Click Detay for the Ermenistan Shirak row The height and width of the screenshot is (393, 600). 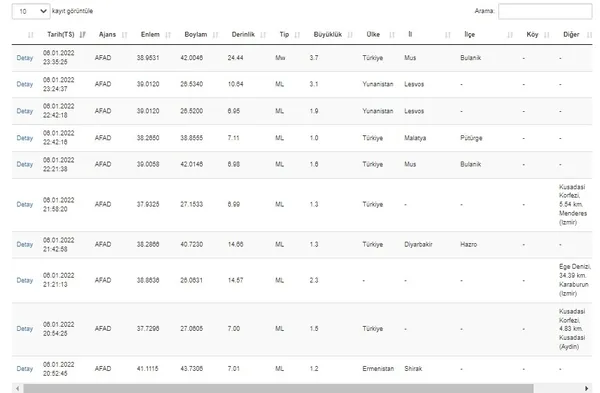pyautogui.click(x=25, y=369)
